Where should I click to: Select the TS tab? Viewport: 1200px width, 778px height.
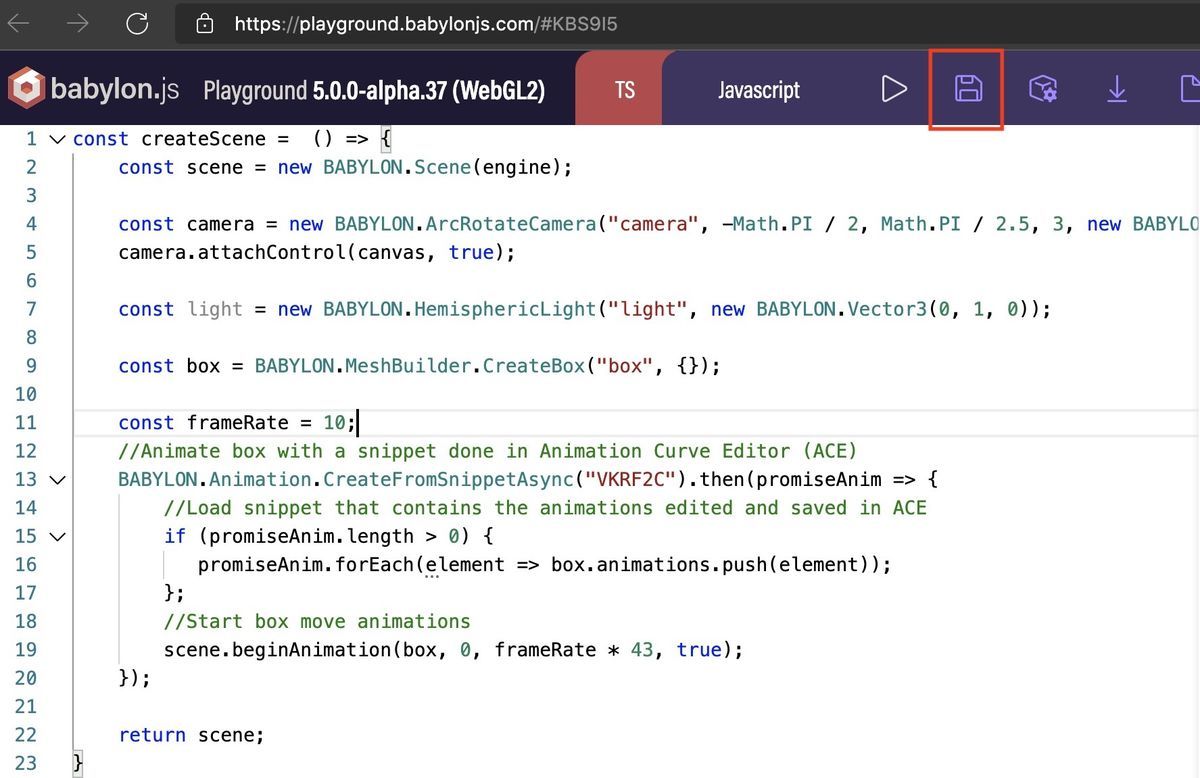(624, 89)
